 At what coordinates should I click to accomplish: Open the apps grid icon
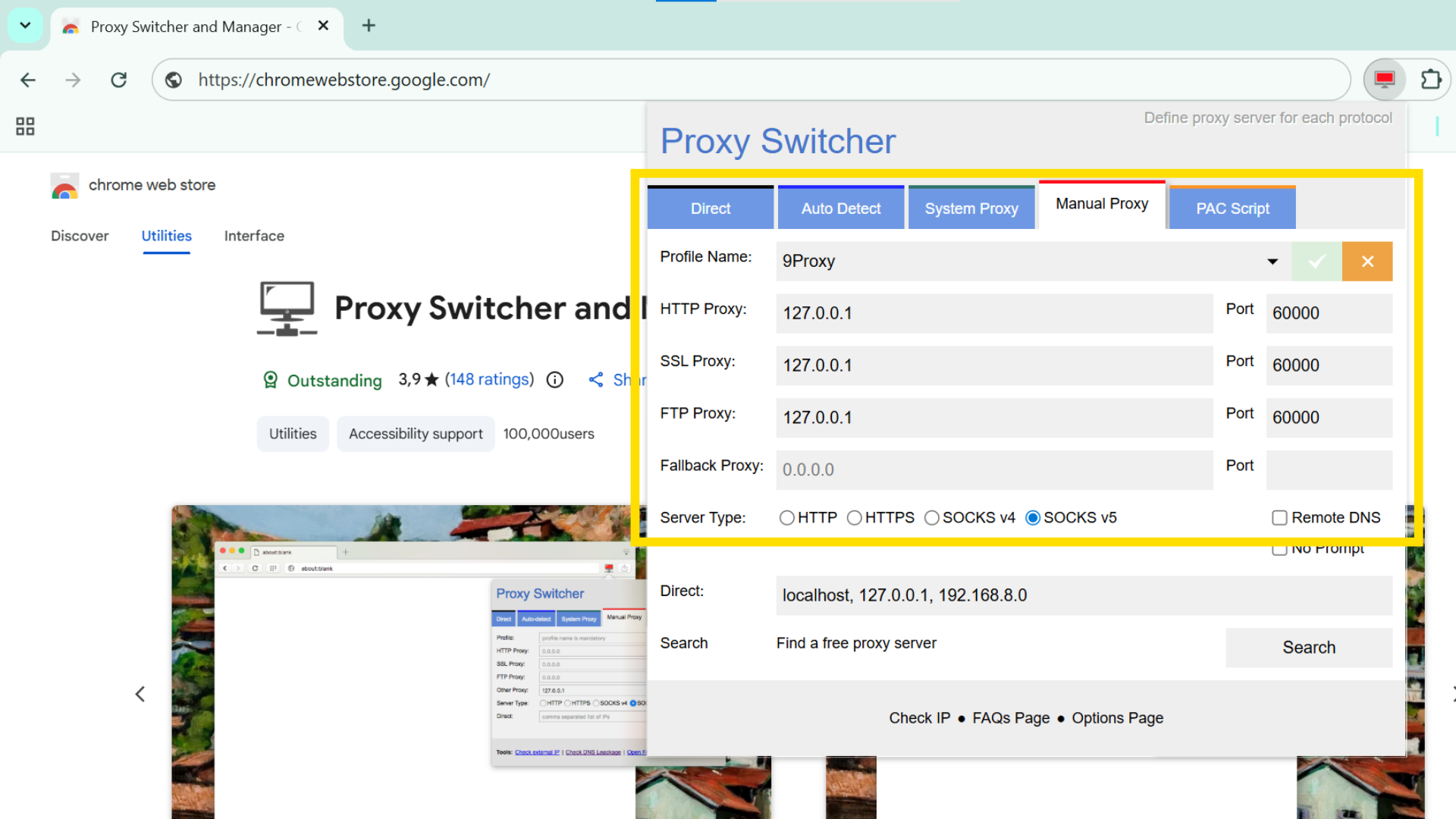click(x=25, y=126)
